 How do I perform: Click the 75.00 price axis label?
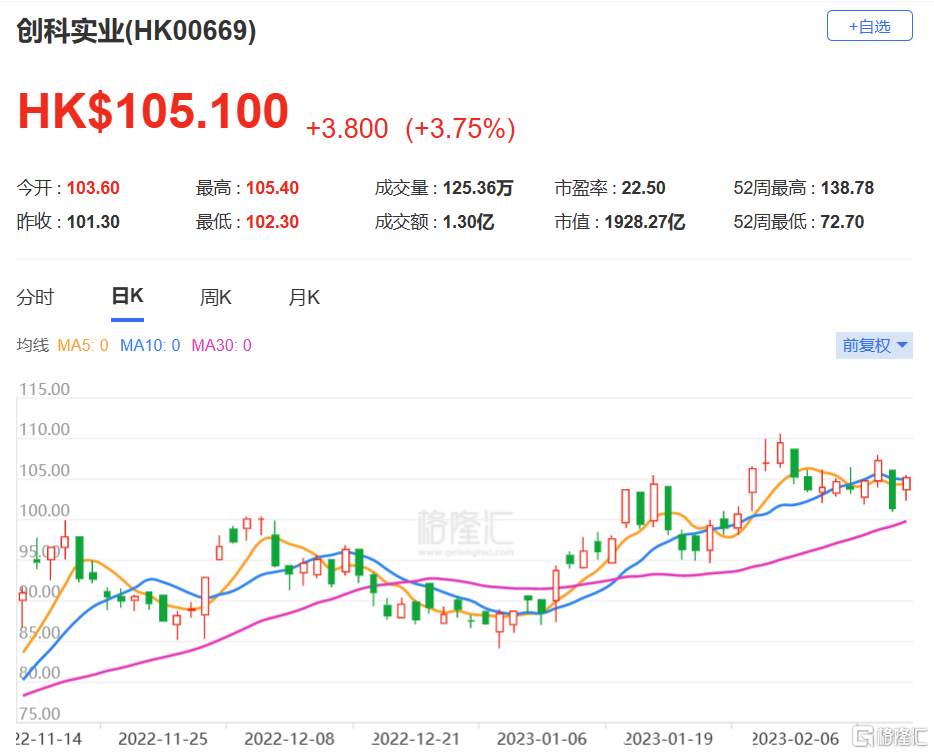[x=40, y=714]
